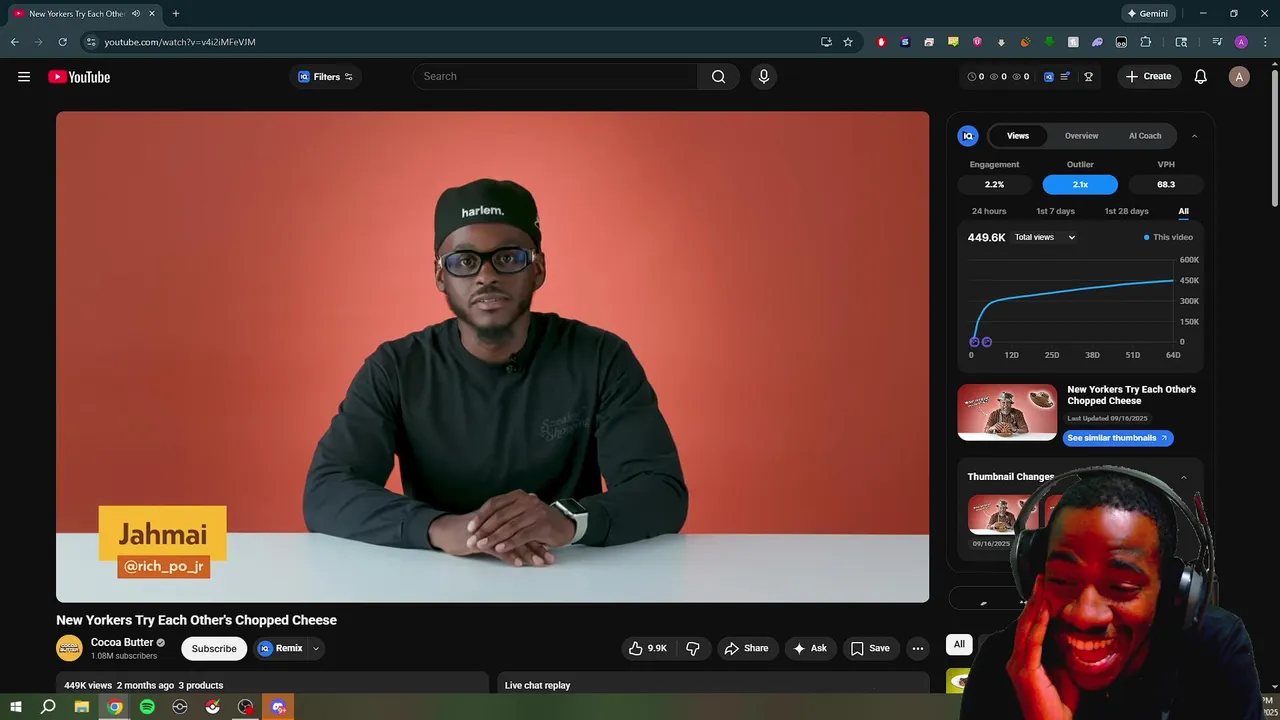This screenshot has height=720, width=1280.
Task: Open the video thumbnail in vidIQ panel
Action: pyautogui.click(x=1007, y=412)
